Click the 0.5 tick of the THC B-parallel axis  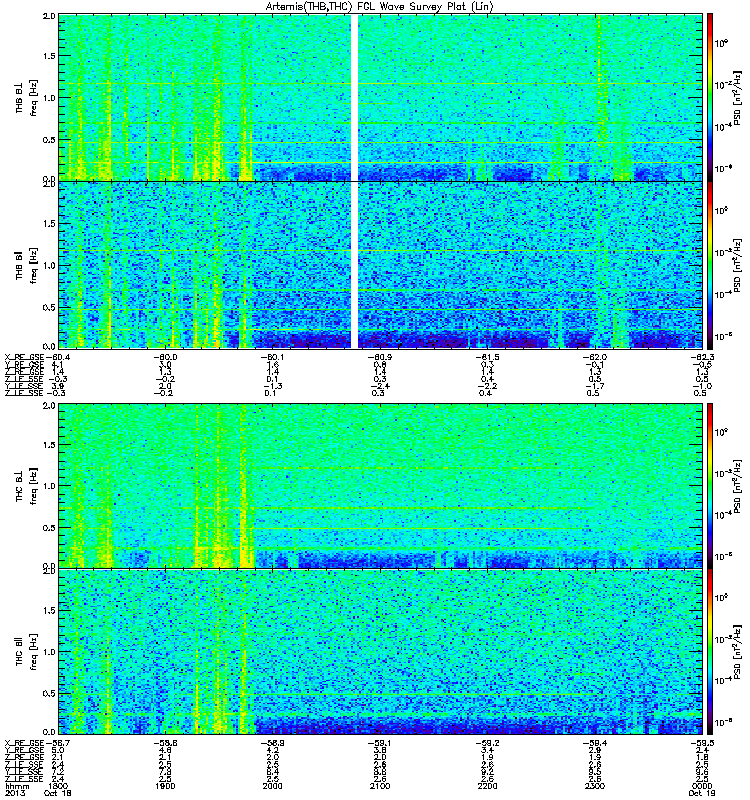tap(49, 693)
